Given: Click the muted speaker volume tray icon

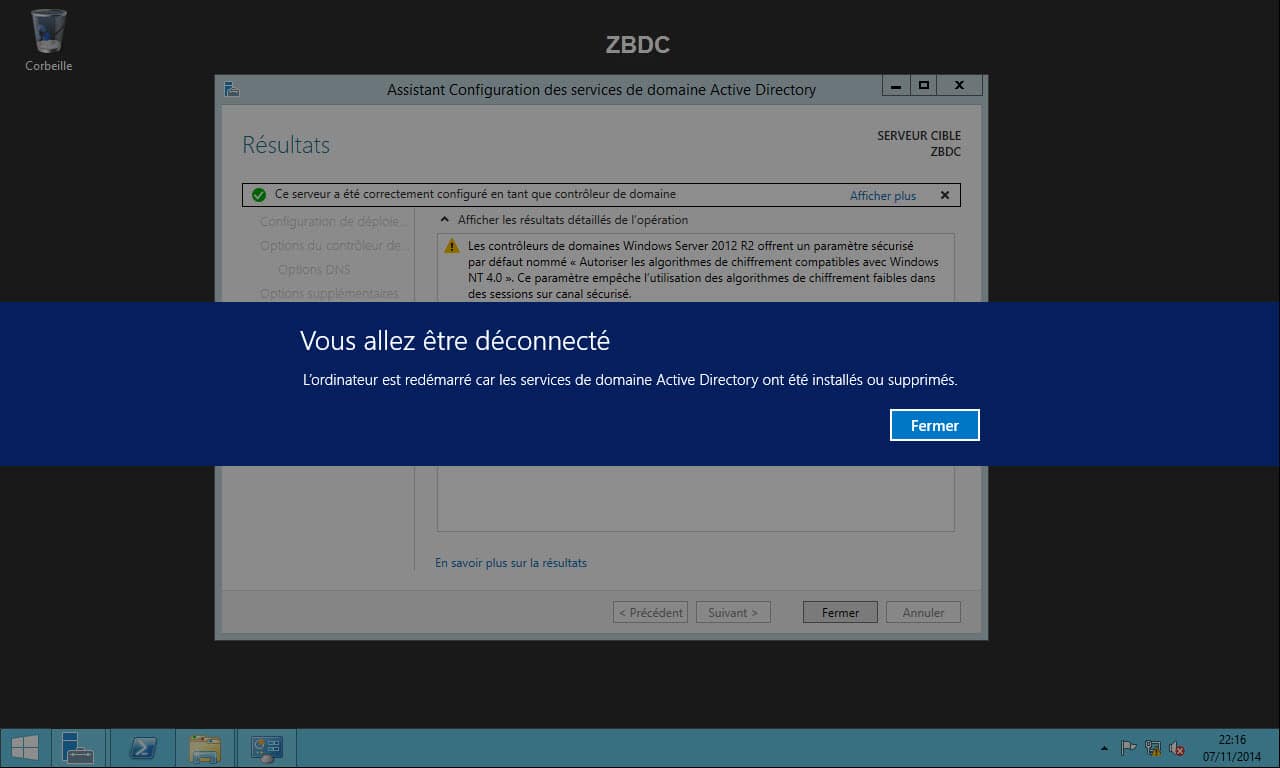Looking at the screenshot, I should [x=1177, y=748].
